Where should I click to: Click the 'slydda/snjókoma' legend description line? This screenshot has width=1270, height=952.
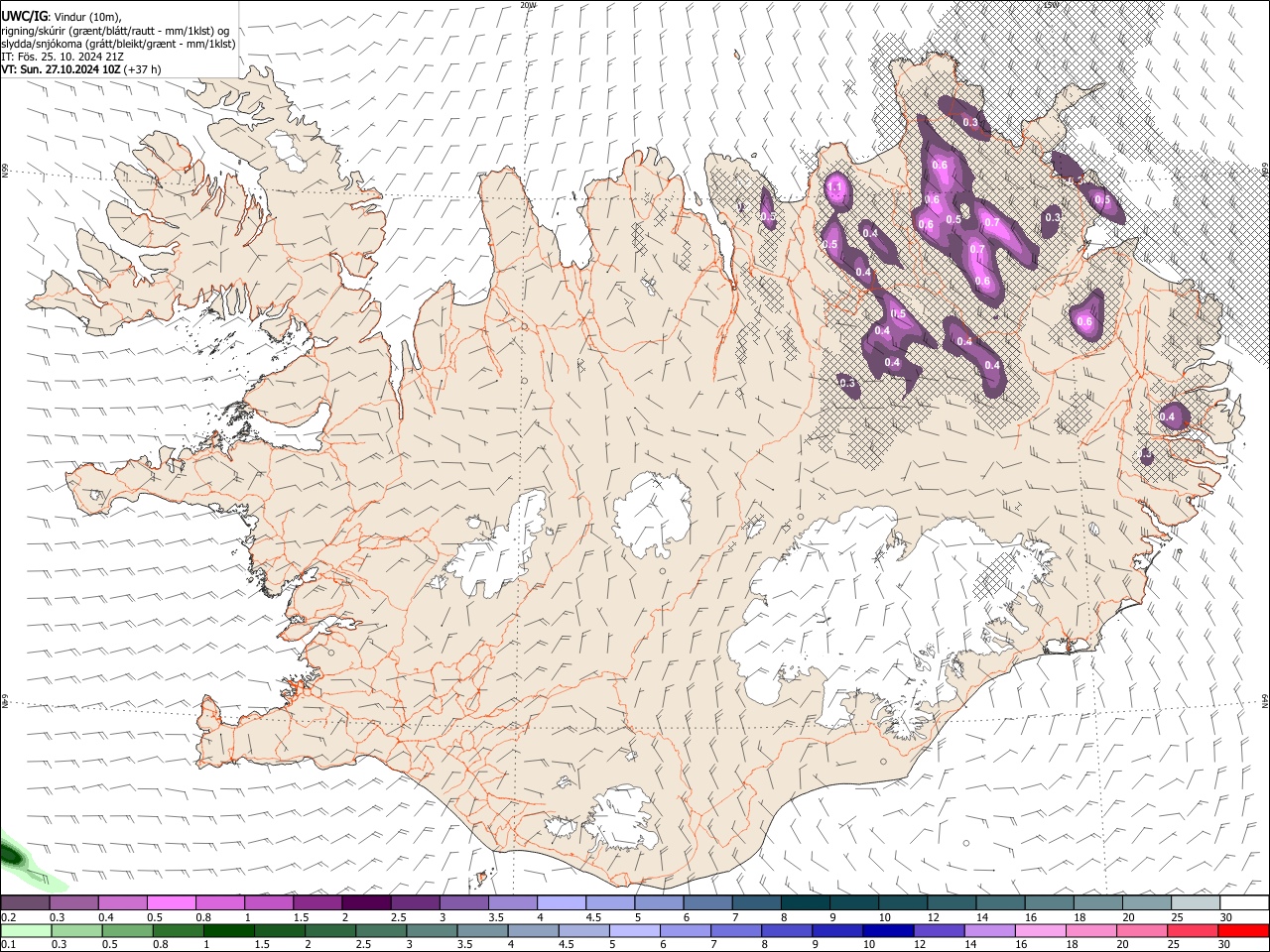[118, 44]
